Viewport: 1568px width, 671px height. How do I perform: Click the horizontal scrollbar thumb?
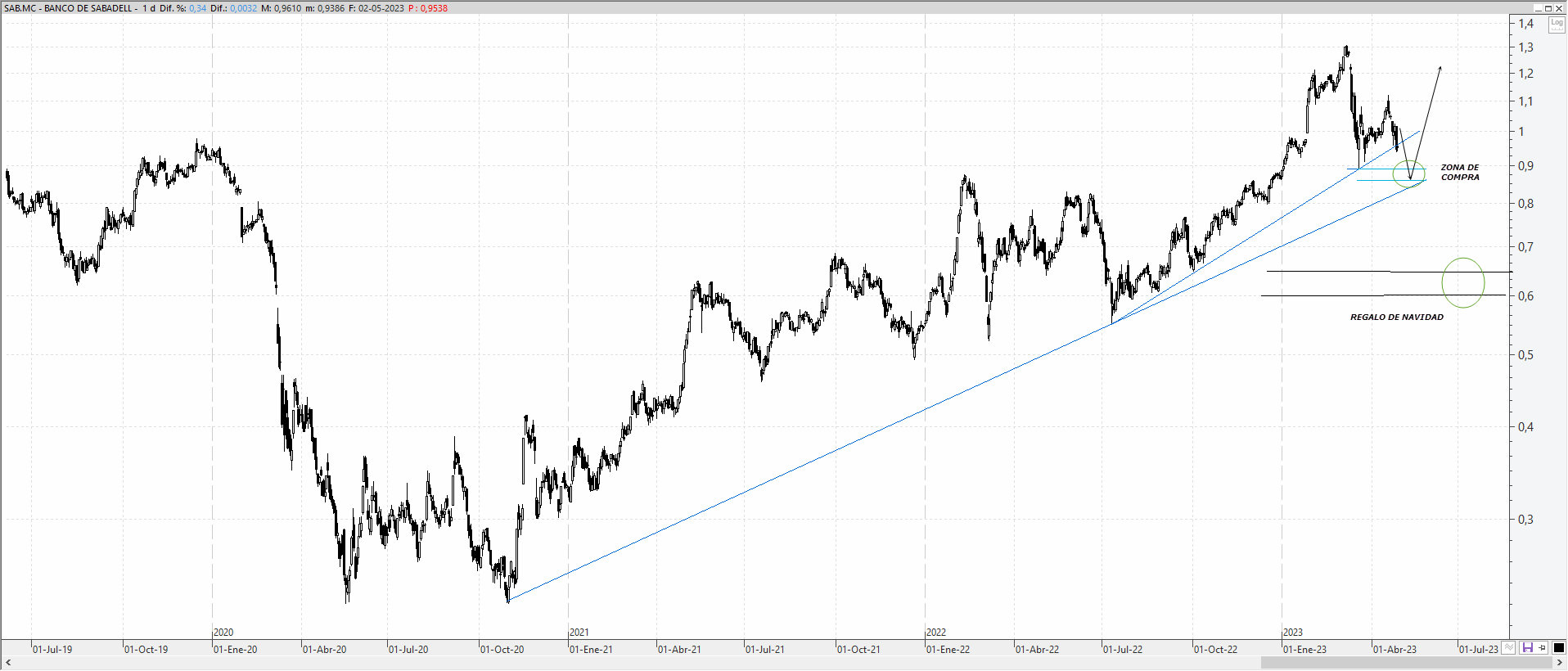pos(1407,663)
